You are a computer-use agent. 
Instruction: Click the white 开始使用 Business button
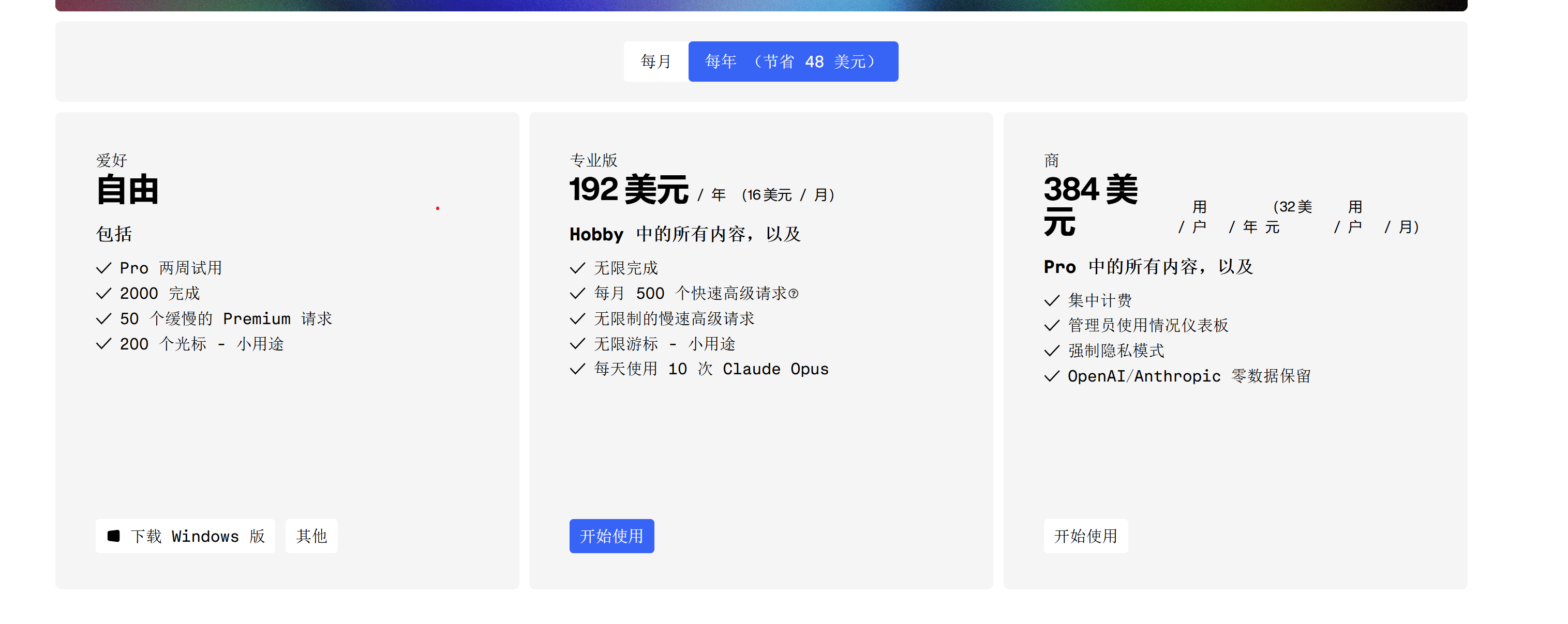pos(1085,536)
